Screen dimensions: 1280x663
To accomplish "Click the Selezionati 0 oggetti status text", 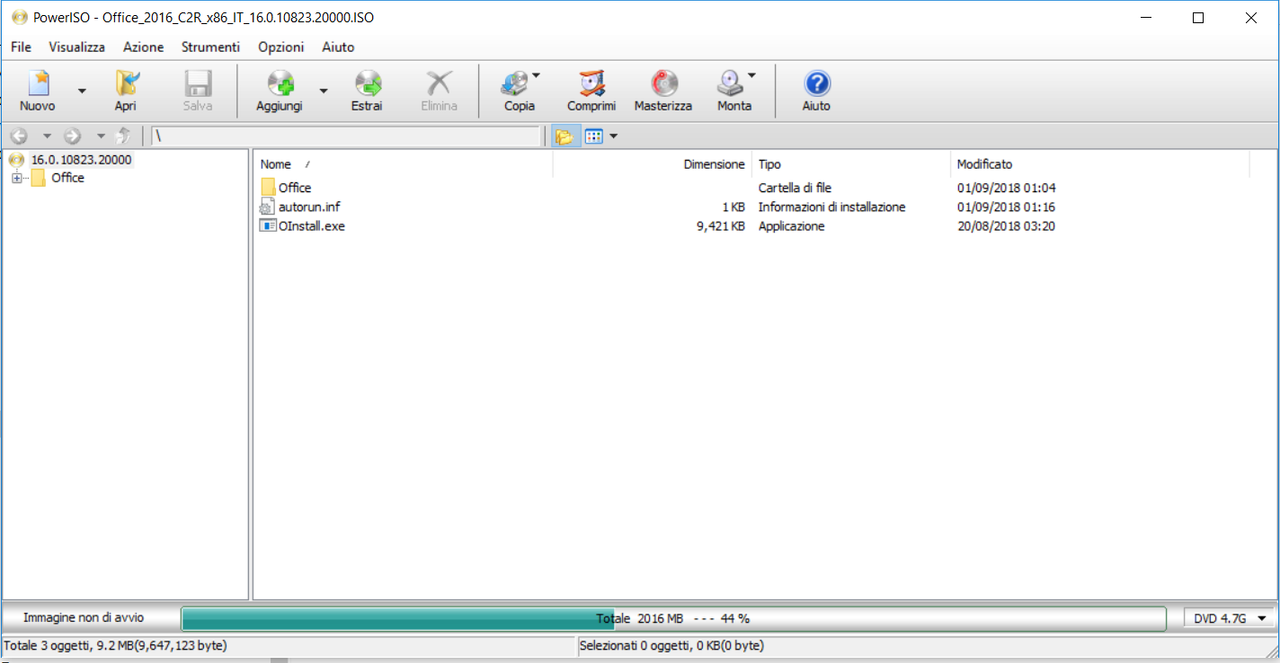I will pyautogui.click(x=671, y=646).
